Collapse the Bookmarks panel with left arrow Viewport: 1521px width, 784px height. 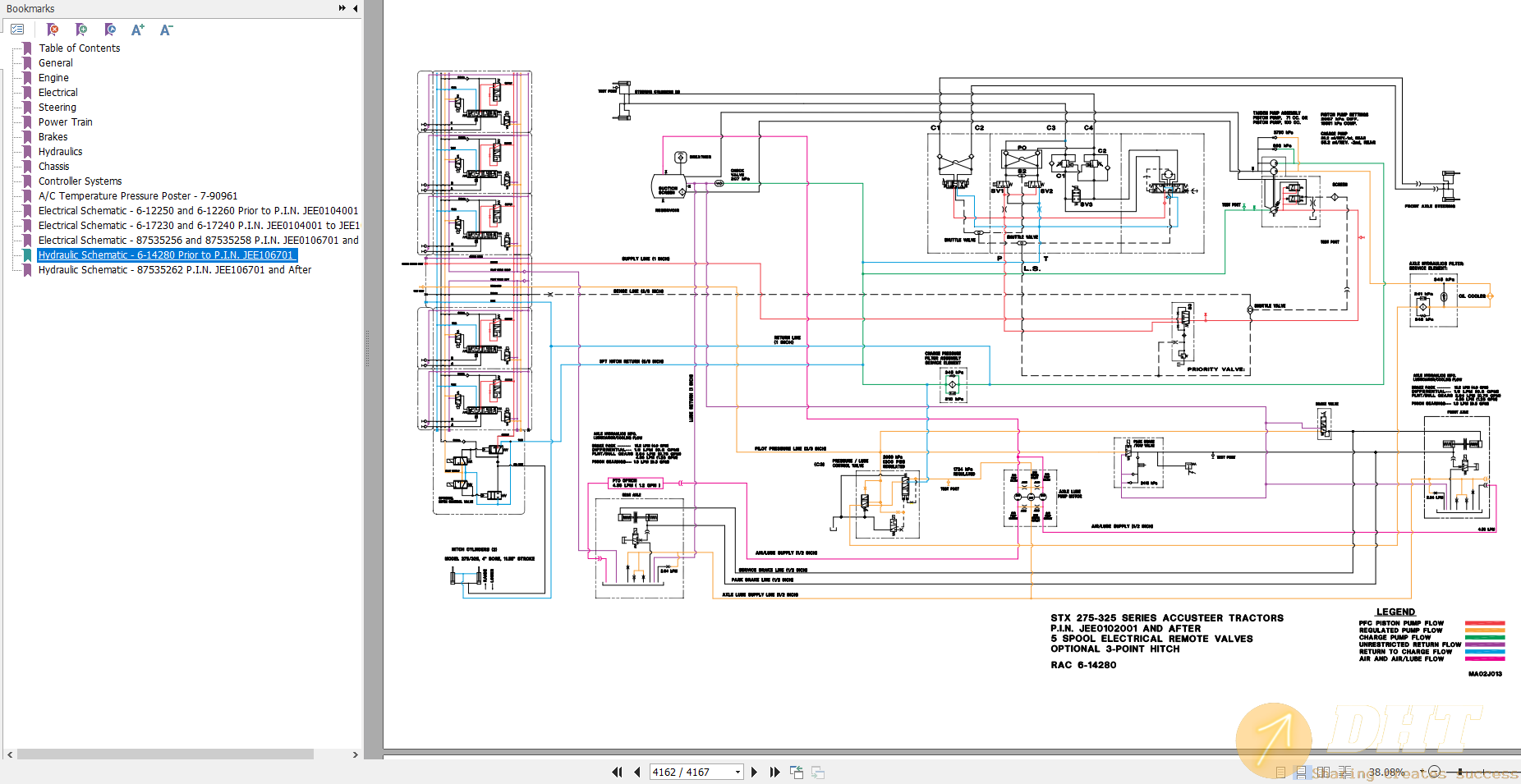353,8
